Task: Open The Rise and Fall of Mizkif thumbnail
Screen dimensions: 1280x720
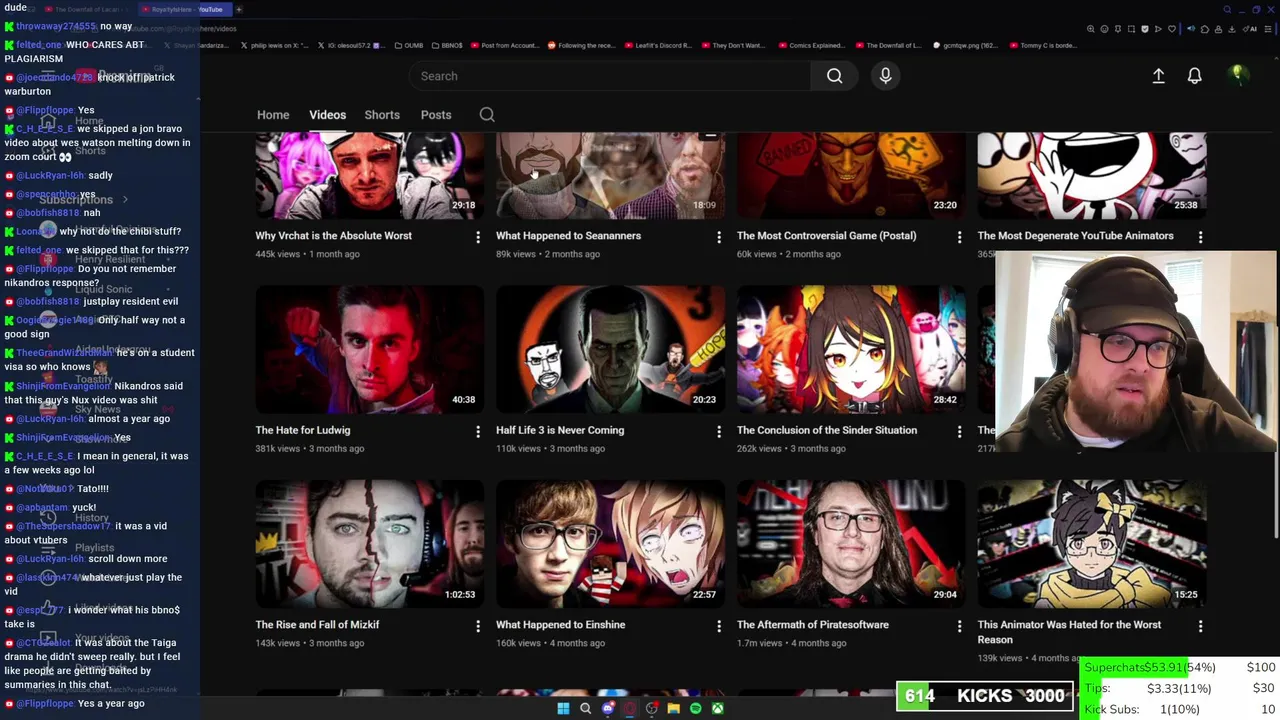Action: click(x=369, y=544)
